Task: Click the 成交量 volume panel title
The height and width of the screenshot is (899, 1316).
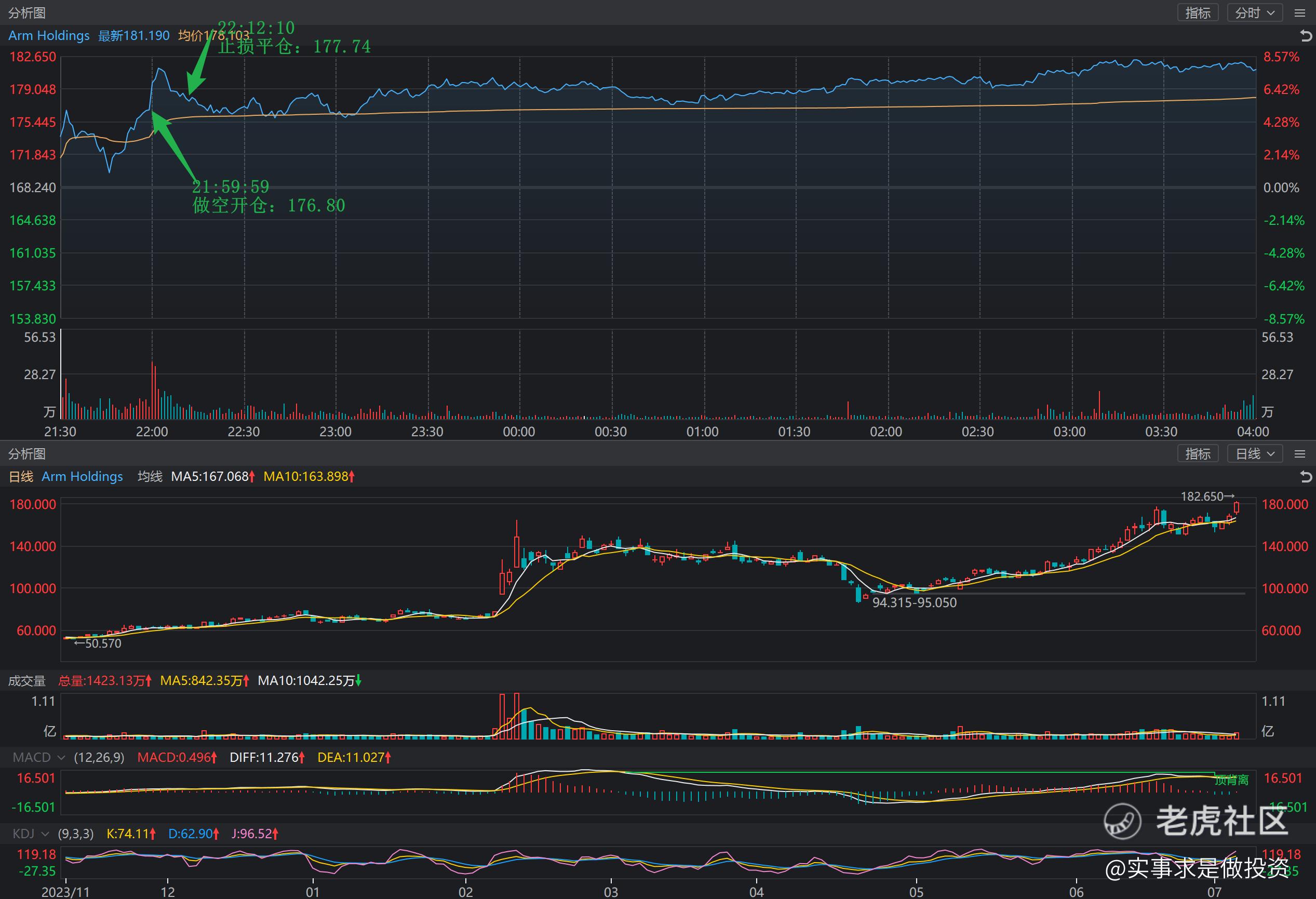Action: [x=26, y=680]
